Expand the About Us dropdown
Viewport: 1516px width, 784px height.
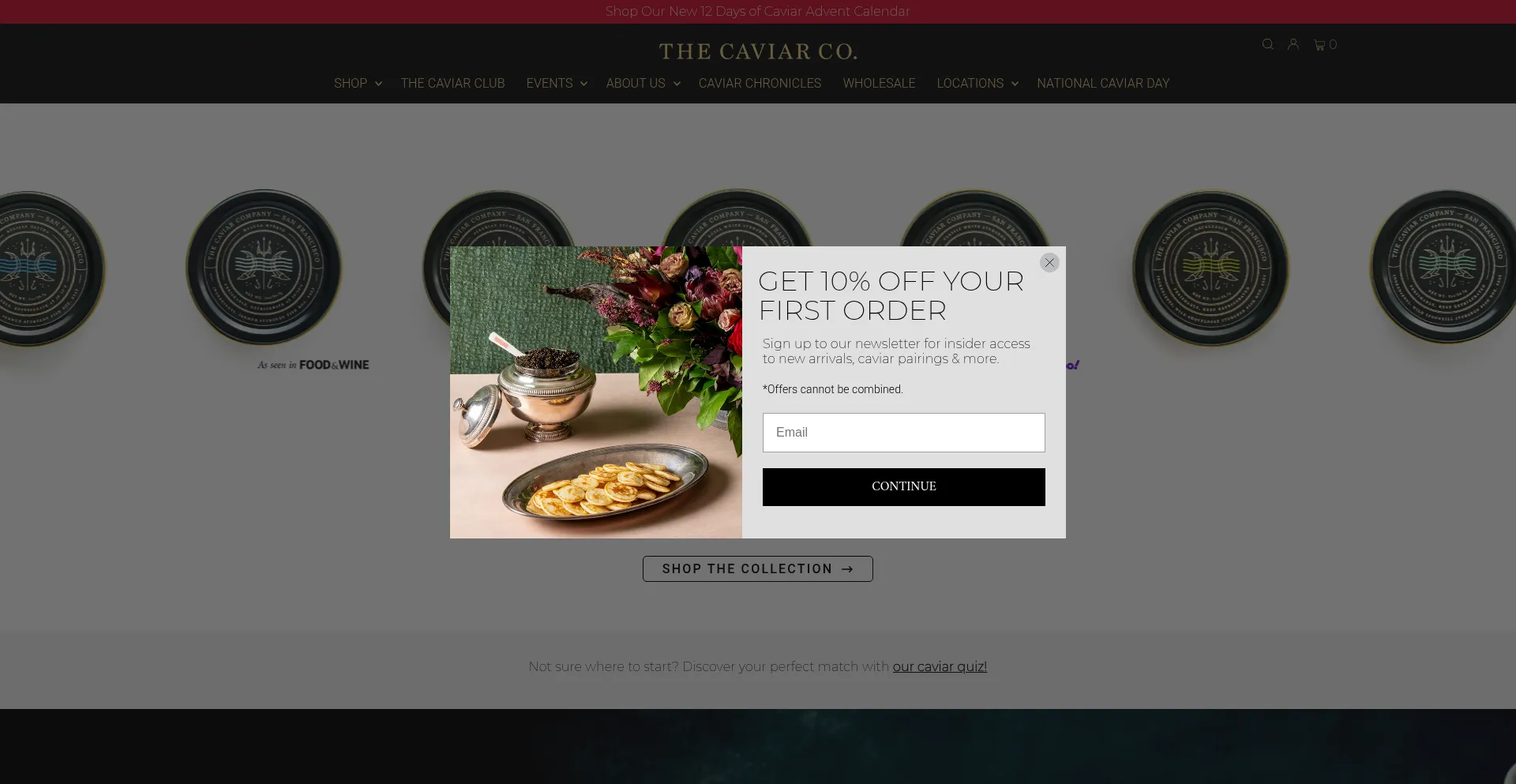(643, 84)
